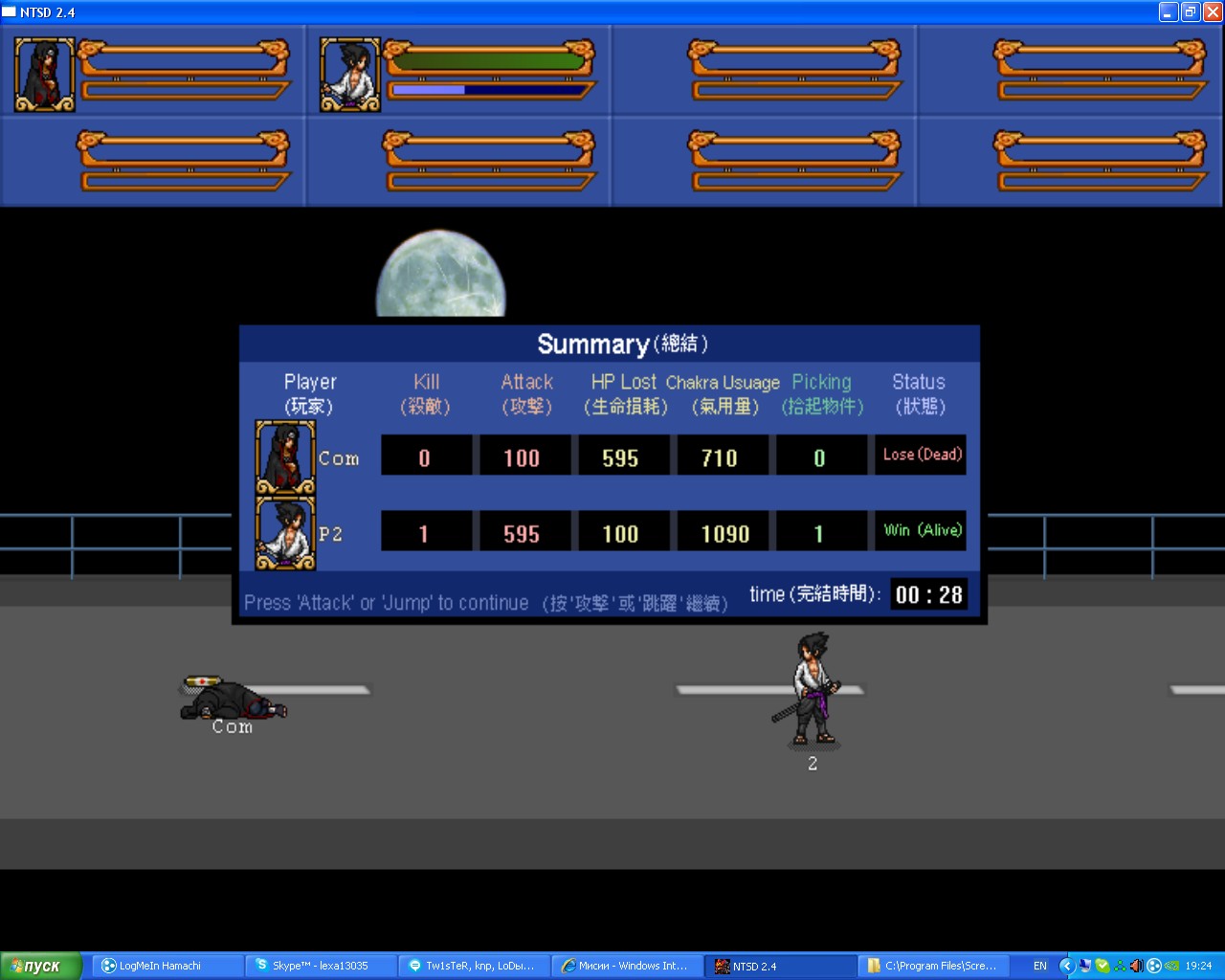Image resolution: width=1225 pixels, height=980 pixels.
Task: Click Sasuke's portrait in the top HUD
Action: 350,74
